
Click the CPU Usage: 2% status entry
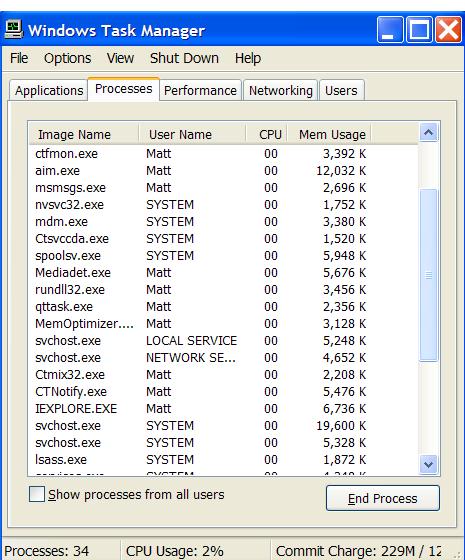[175, 551]
